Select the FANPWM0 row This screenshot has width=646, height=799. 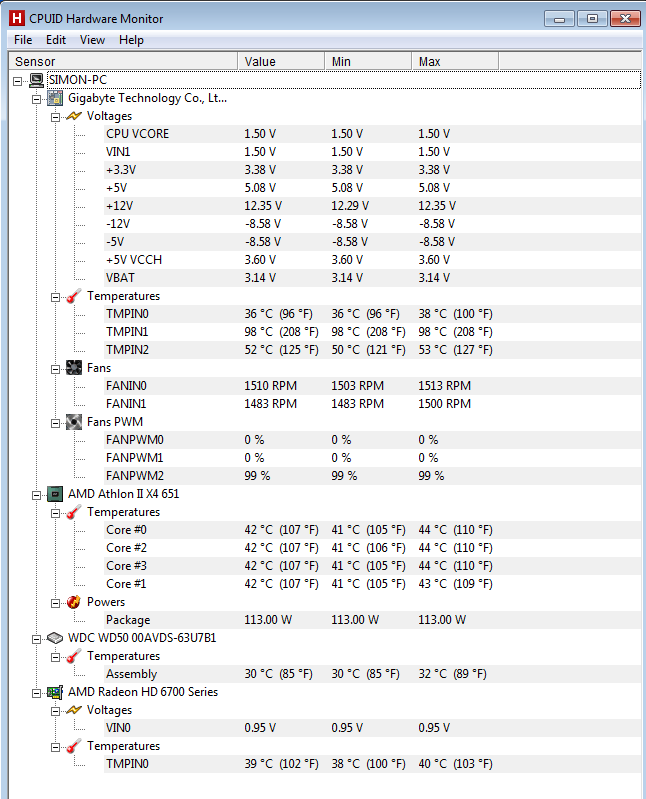pyautogui.click(x=372, y=440)
